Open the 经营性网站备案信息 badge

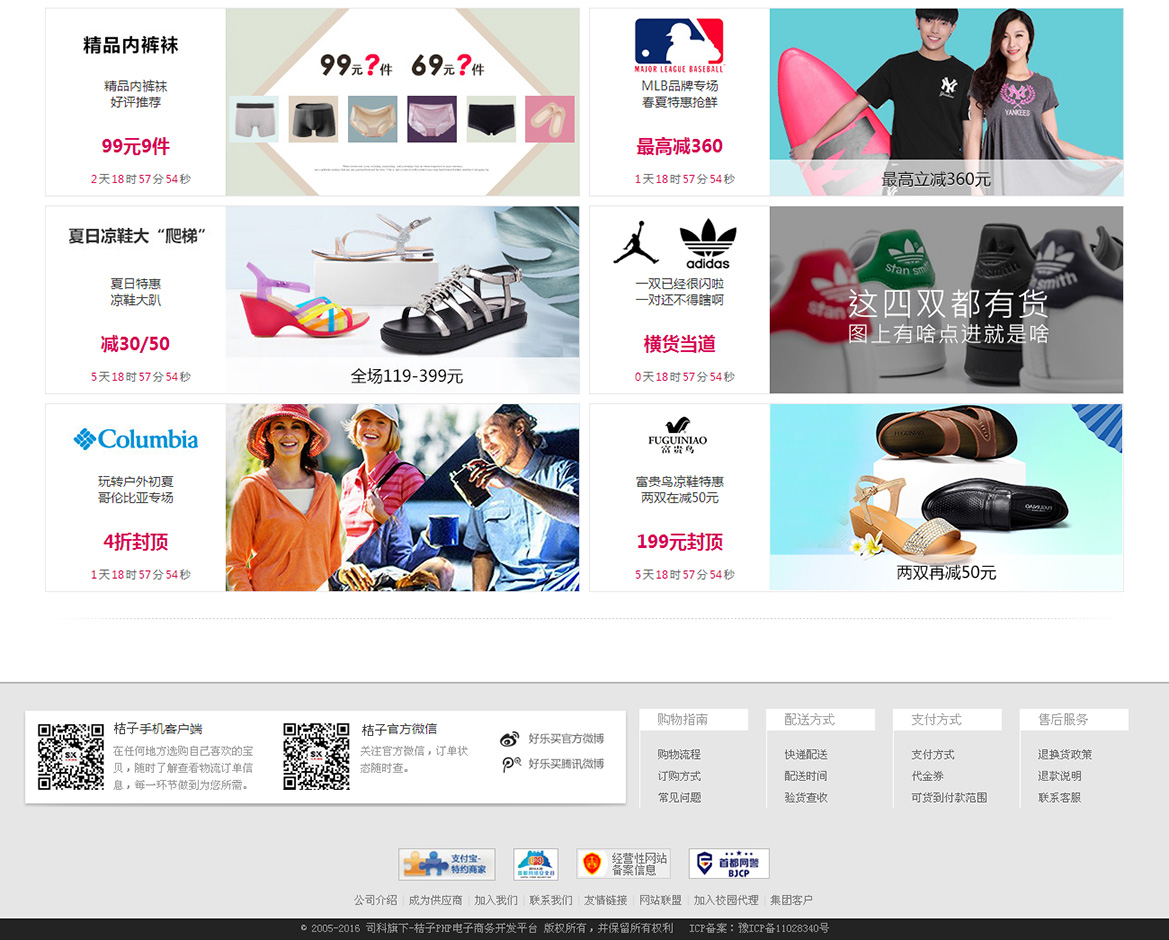(x=623, y=864)
